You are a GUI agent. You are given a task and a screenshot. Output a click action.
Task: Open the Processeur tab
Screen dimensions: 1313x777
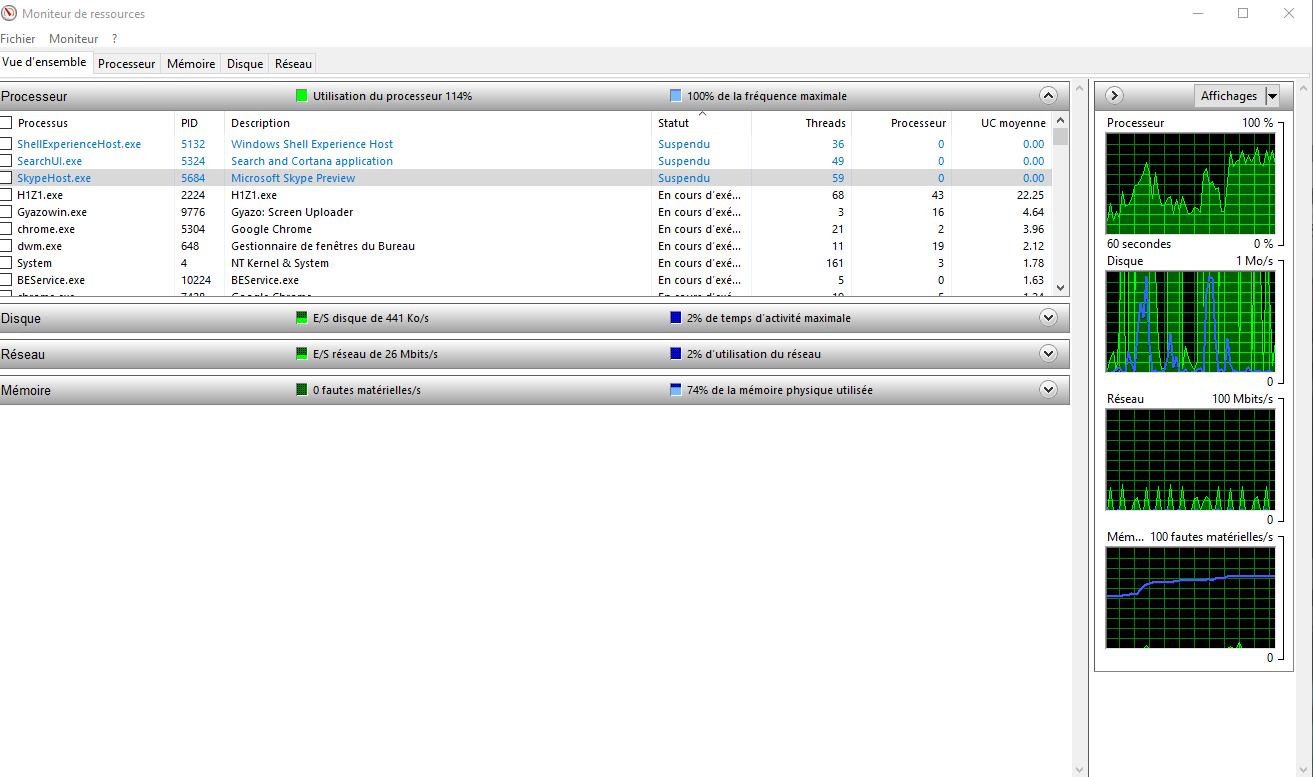(127, 64)
